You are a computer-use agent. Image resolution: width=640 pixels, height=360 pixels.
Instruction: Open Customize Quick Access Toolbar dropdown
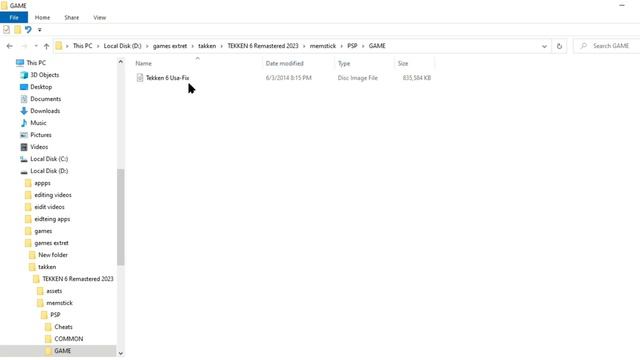tap(40, 30)
